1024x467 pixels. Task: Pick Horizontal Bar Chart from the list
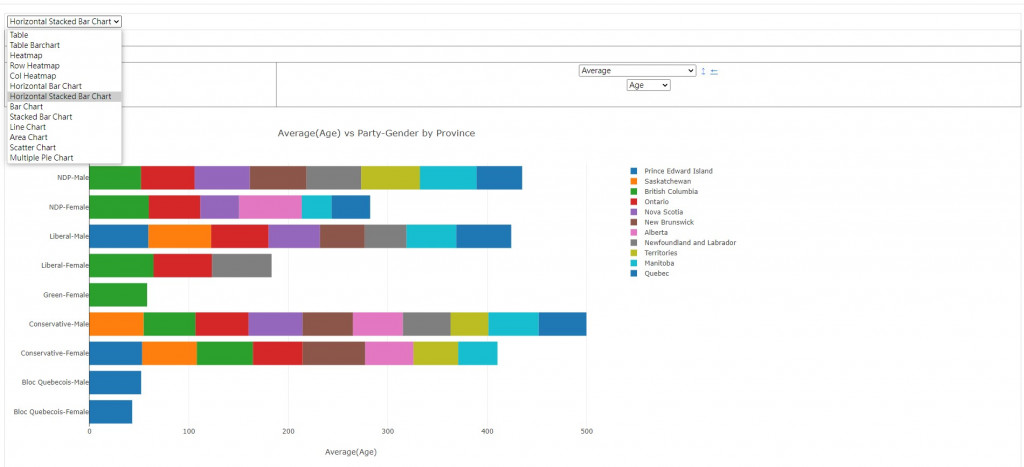click(x=64, y=86)
